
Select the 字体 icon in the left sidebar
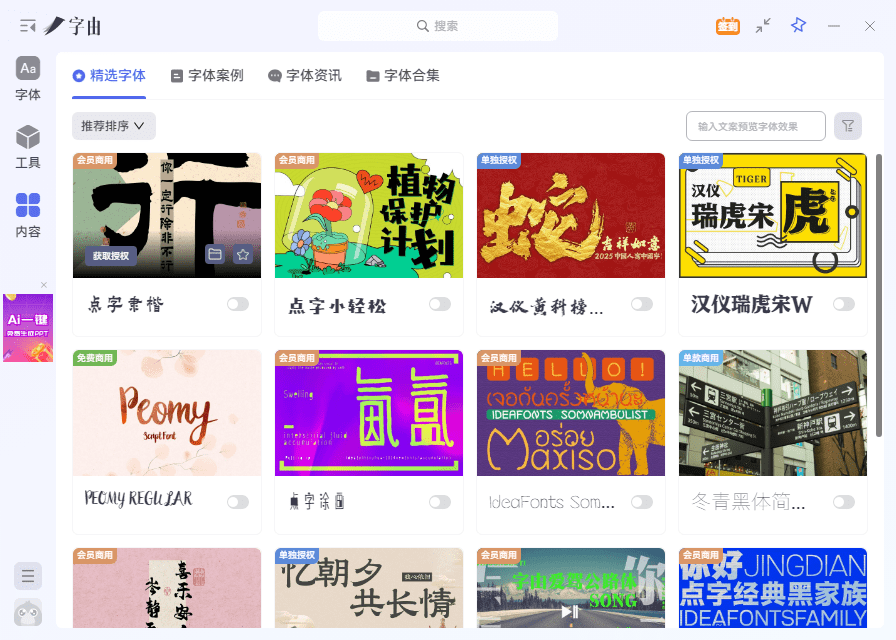[27, 79]
